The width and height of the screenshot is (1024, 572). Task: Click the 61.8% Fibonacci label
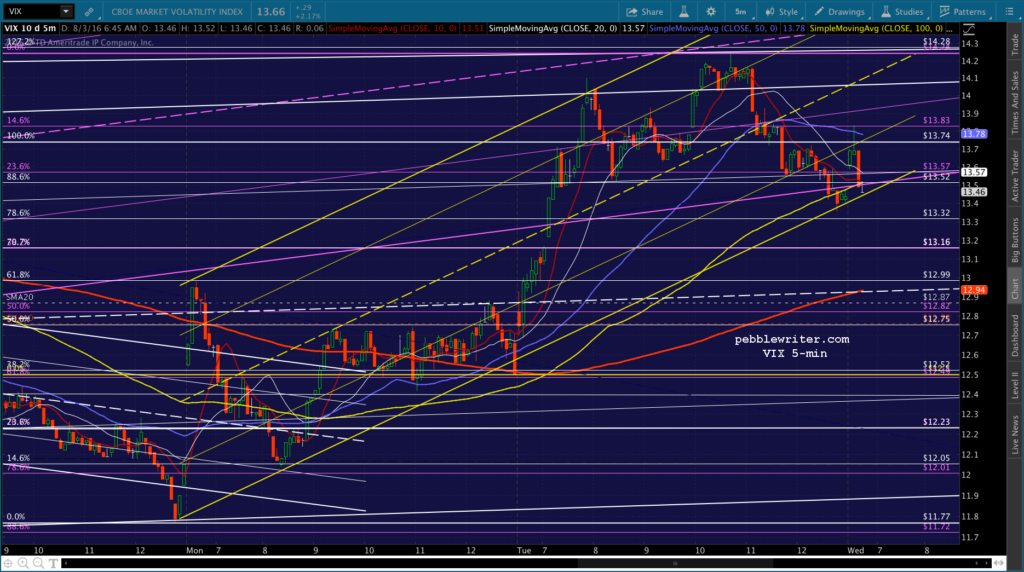click(x=18, y=275)
